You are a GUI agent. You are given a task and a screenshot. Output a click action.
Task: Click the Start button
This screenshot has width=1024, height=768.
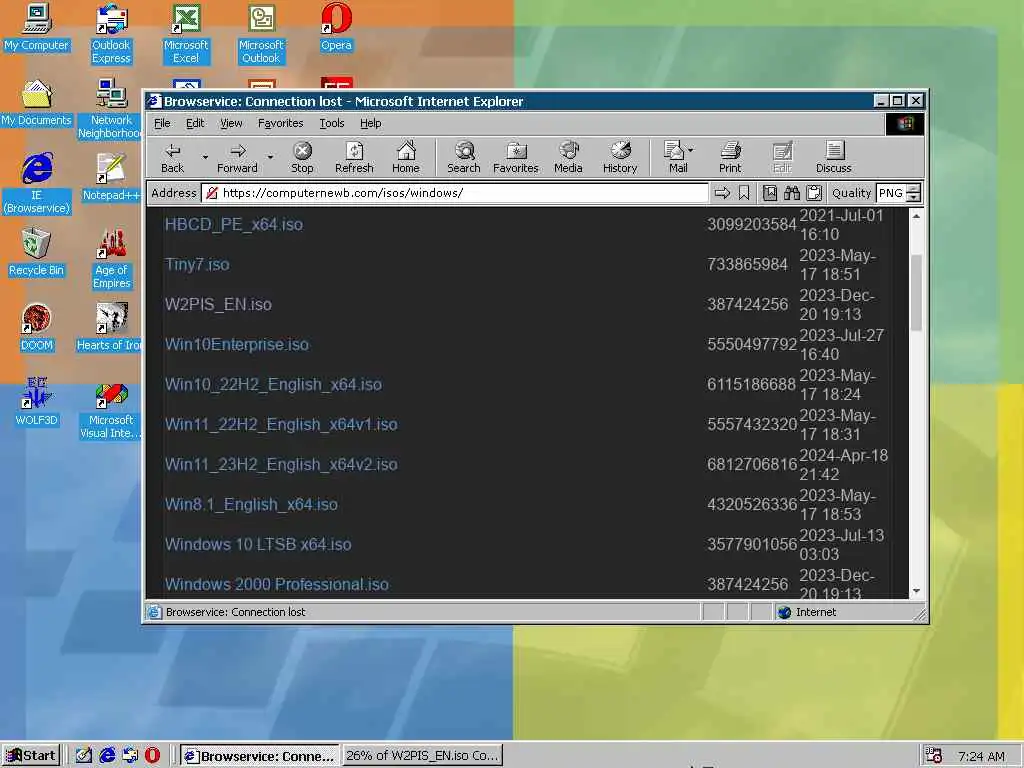pos(31,755)
